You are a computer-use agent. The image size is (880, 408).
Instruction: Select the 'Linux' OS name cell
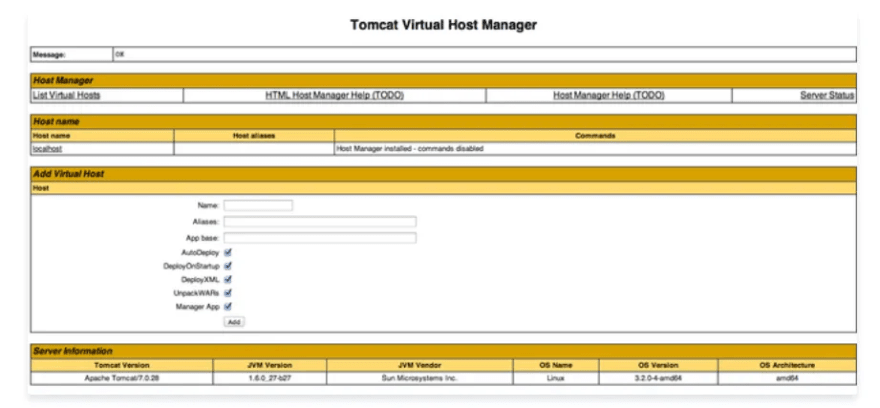(556, 378)
